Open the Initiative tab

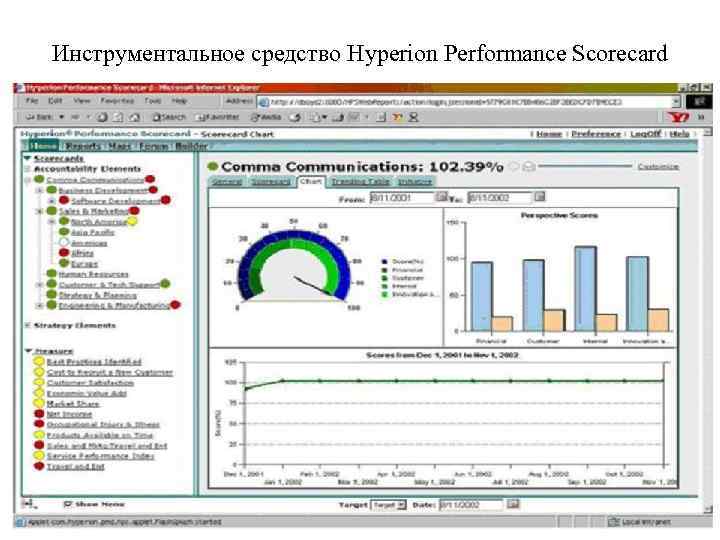click(x=415, y=181)
